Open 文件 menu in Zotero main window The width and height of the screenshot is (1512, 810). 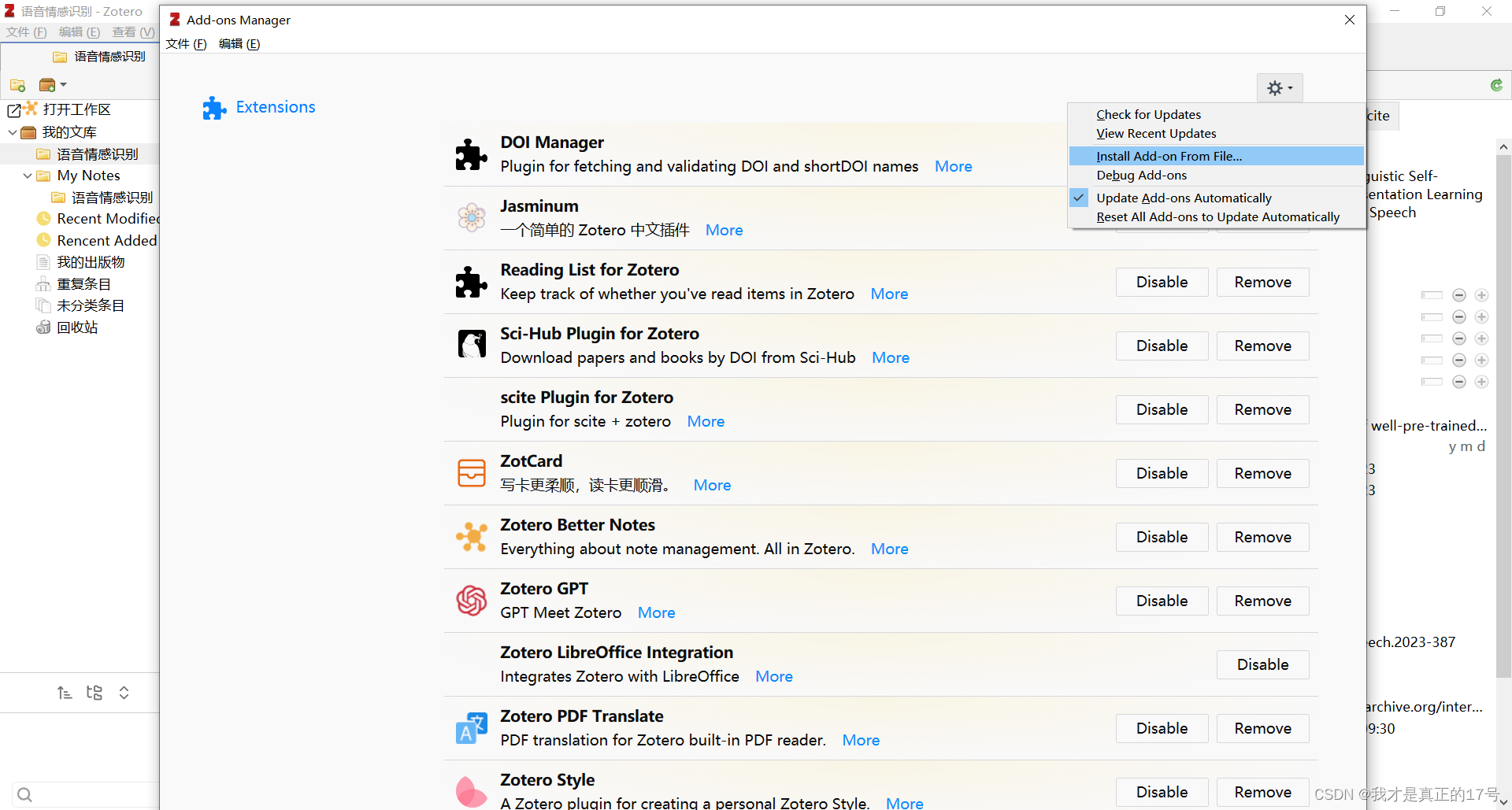pos(27,32)
